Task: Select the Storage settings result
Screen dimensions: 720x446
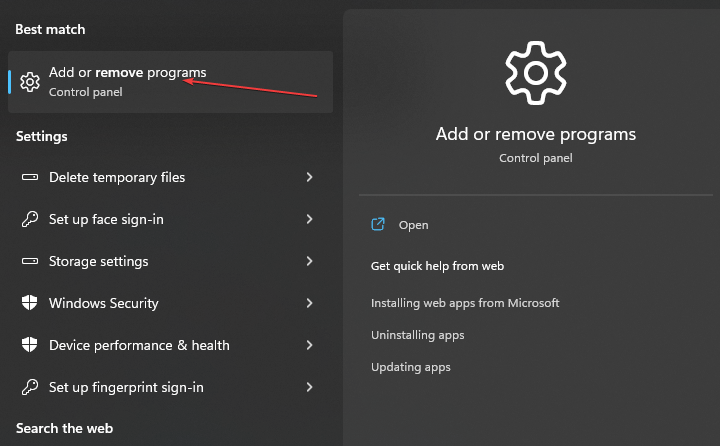Action: [98, 261]
